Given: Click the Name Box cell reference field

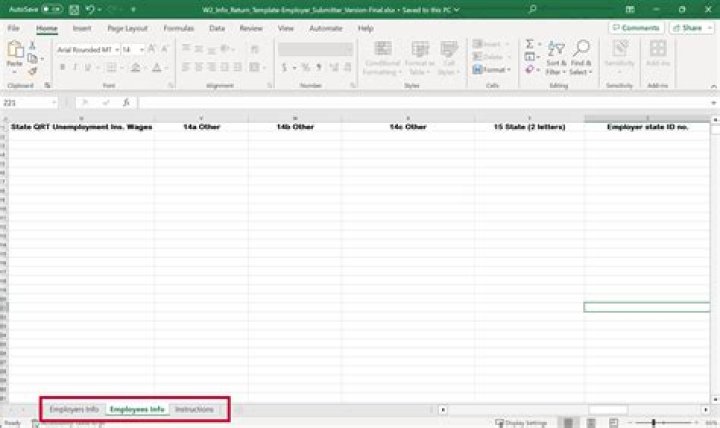Looking at the screenshot, I should 28,103.
